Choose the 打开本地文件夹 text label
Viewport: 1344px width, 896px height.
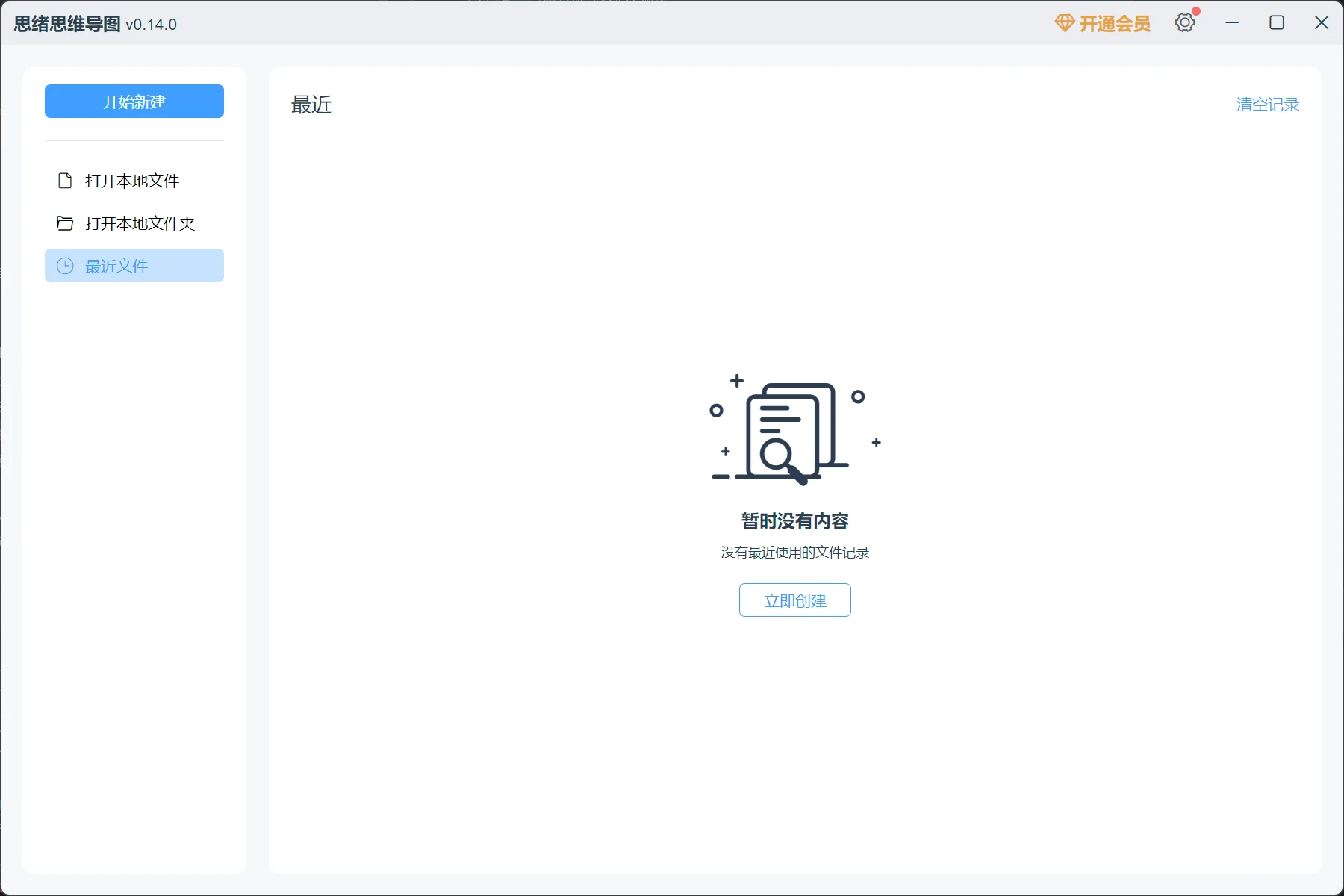140,223
